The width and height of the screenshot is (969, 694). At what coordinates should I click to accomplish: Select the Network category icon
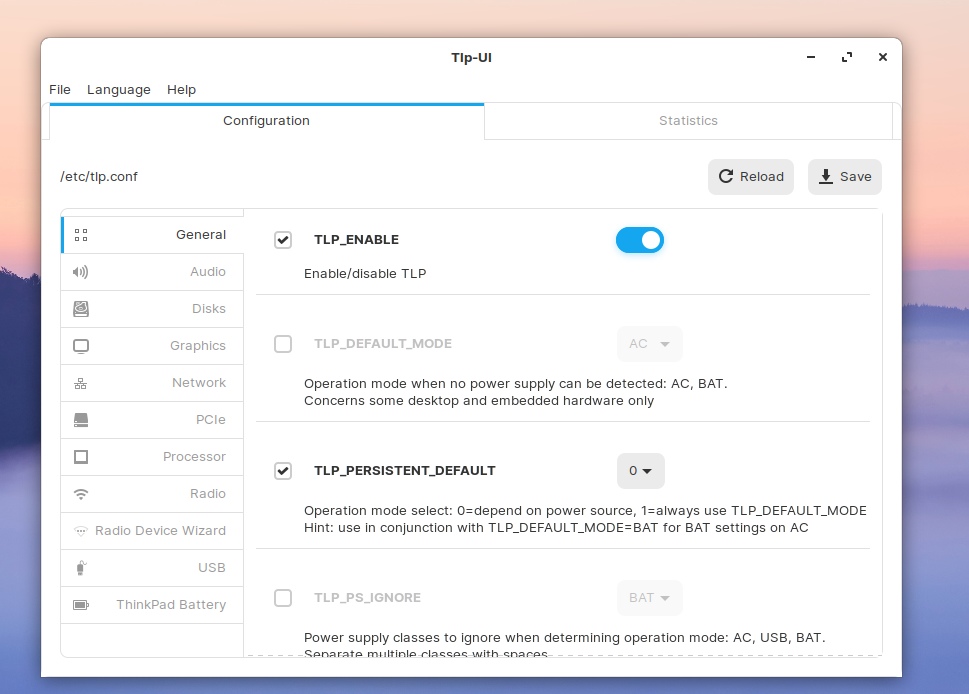coord(81,383)
